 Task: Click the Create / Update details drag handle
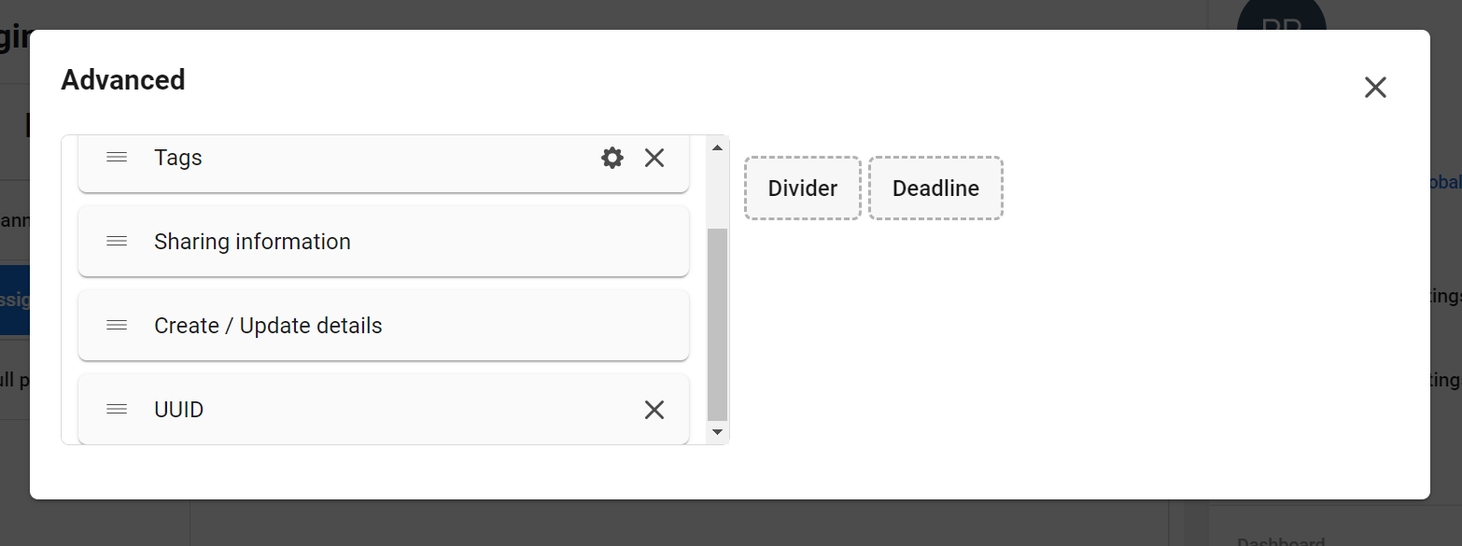point(117,326)
